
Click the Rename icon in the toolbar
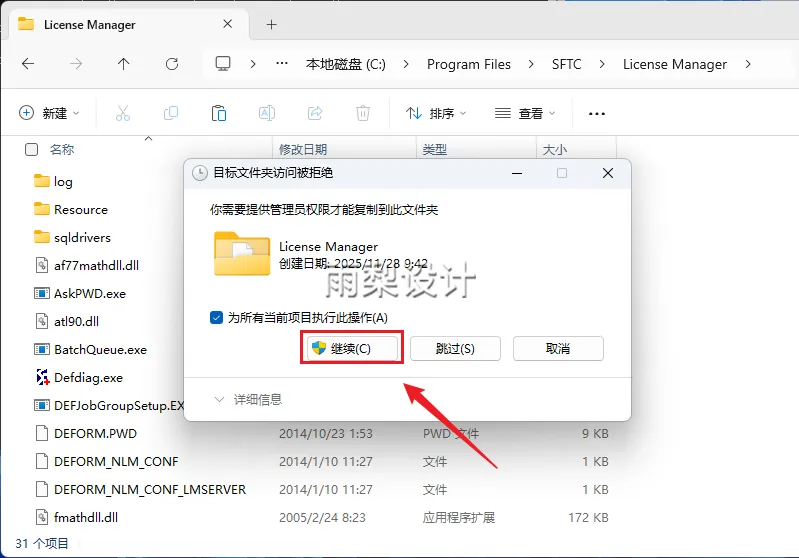coord(267,113)
